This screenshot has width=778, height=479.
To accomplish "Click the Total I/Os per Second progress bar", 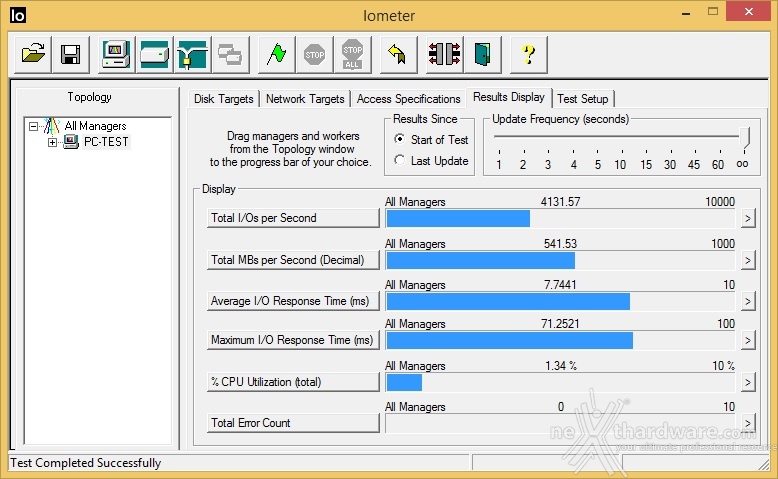I will pyautogui.click(x=560, y=218).
